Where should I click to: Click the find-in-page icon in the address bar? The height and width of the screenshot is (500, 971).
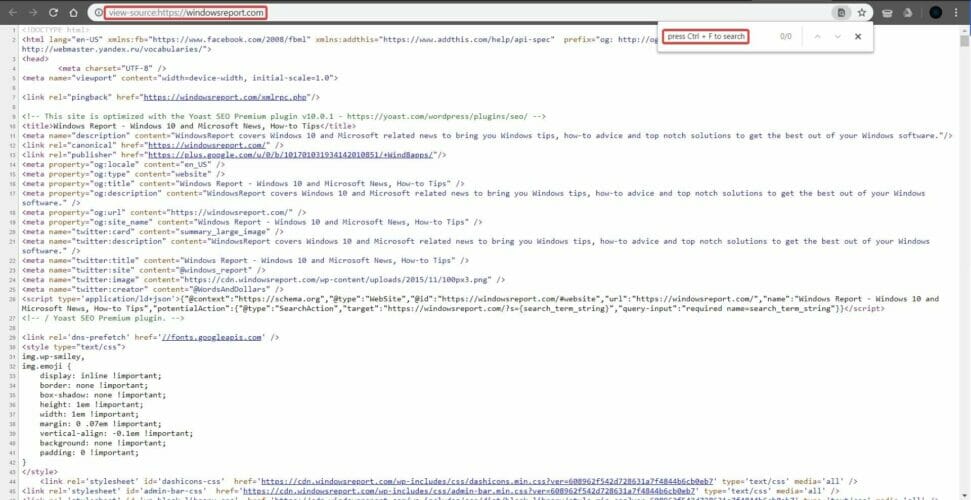point(841,12)
